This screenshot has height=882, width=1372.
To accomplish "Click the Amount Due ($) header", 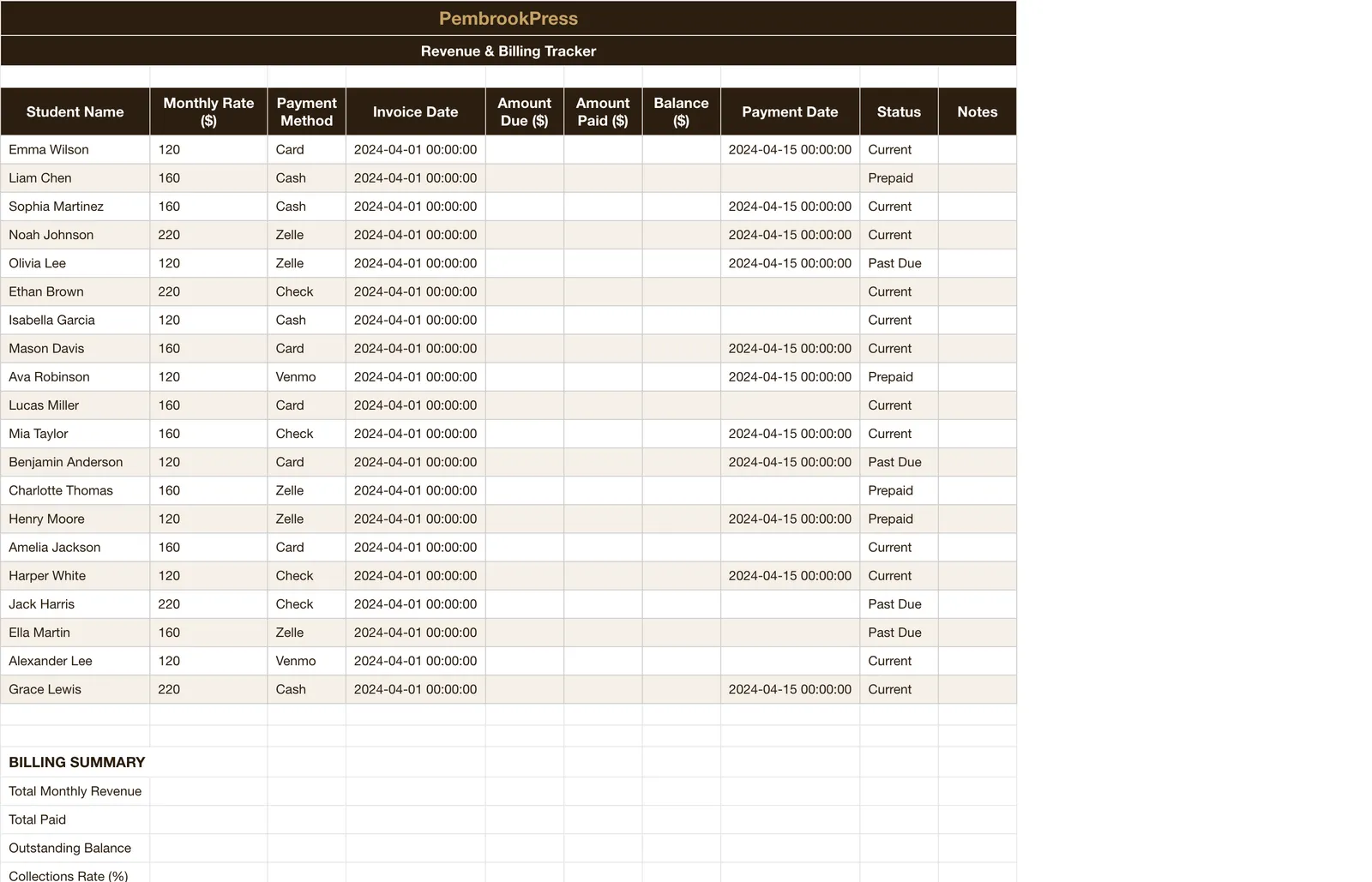I will (x=524, y=111).
